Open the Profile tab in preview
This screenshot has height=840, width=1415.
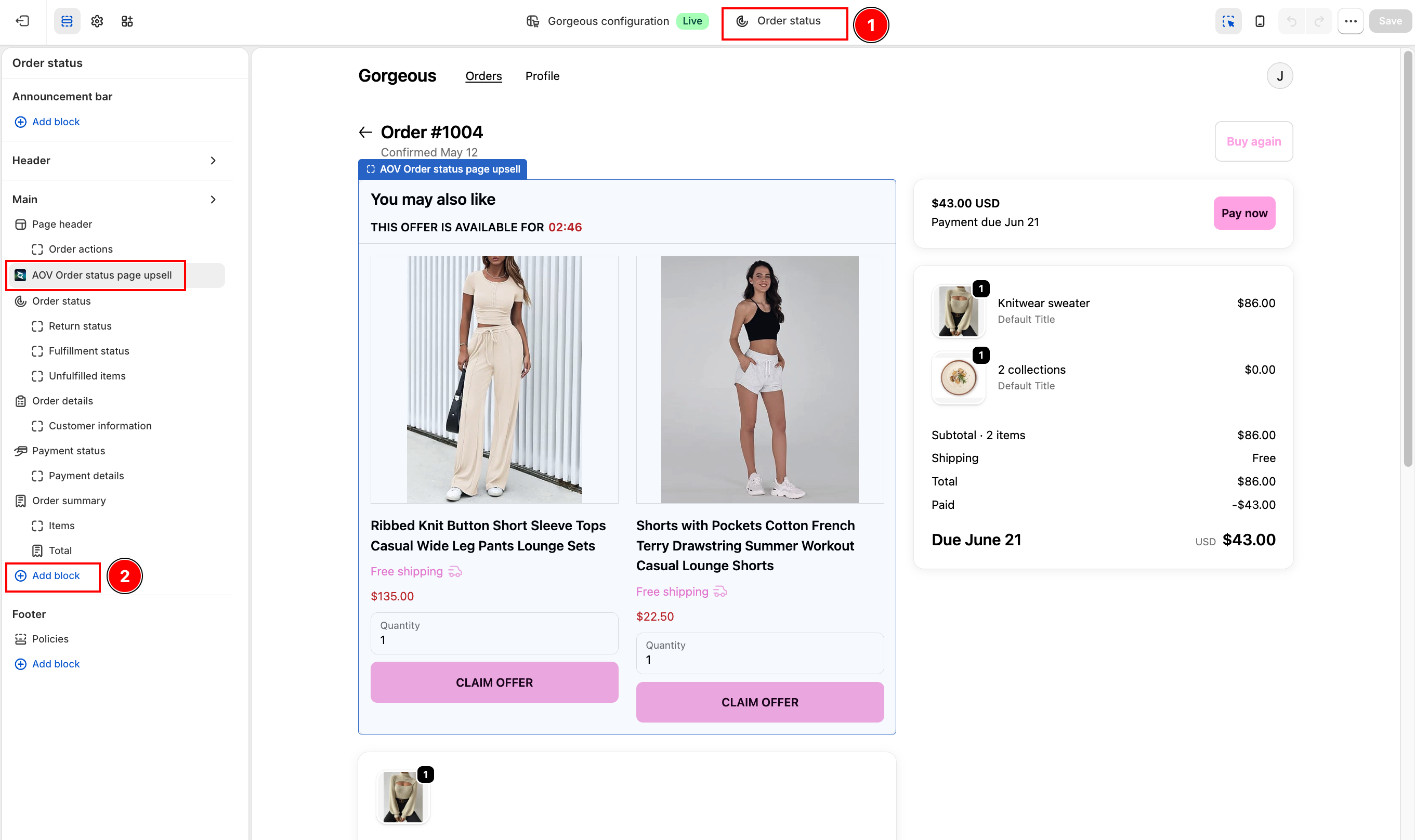[x=542, y=76]
